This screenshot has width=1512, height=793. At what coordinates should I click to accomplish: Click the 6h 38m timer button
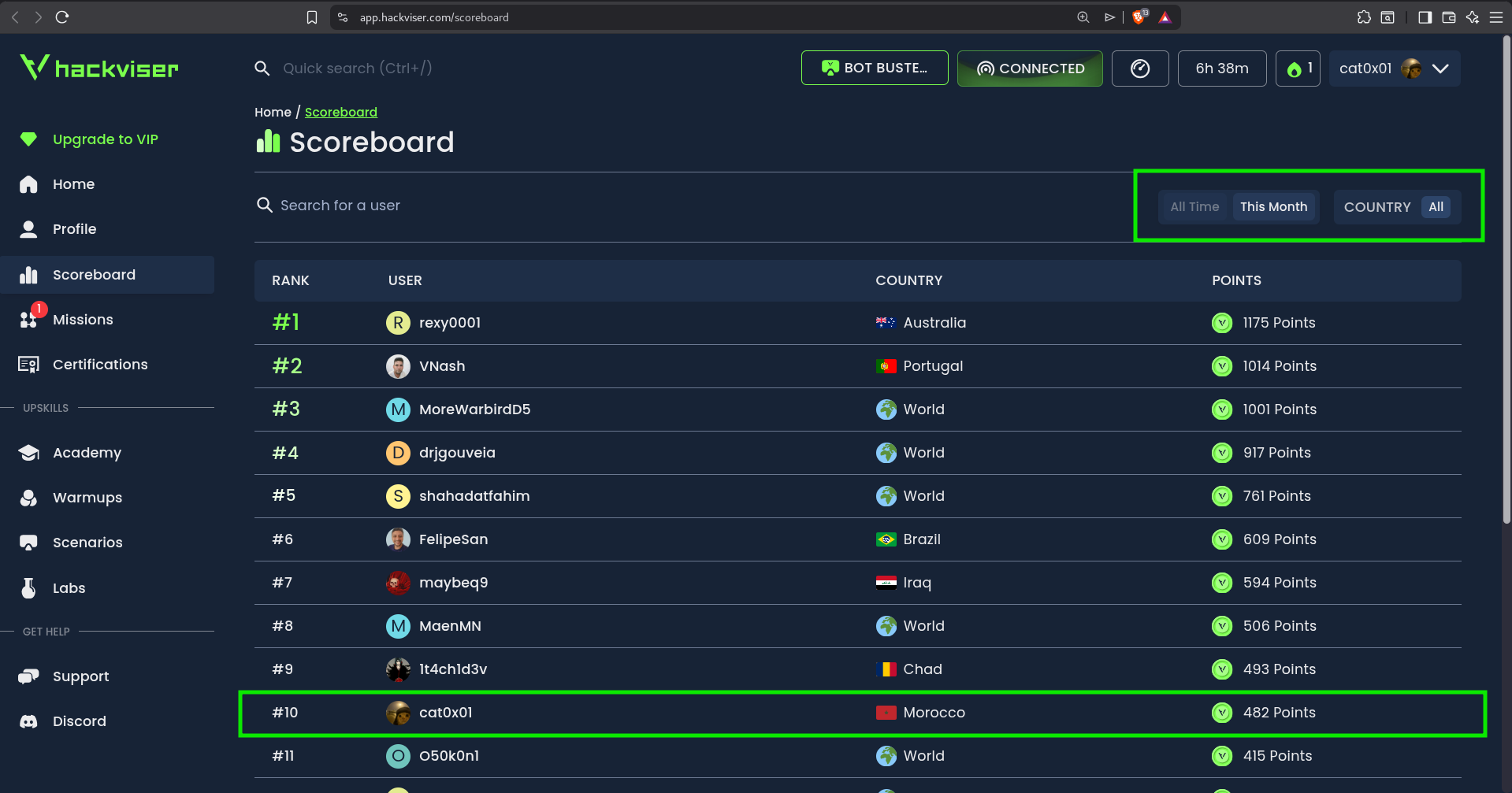pyautogui.click(x=1222, y=69)
